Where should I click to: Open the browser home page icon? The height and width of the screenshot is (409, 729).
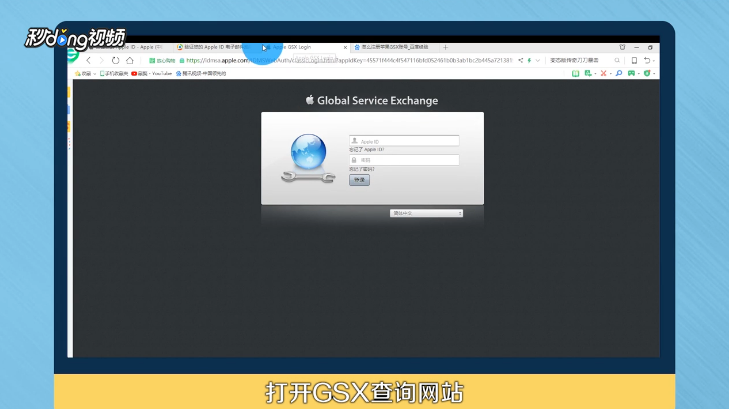pyautogui.click(x=130, y=60)
